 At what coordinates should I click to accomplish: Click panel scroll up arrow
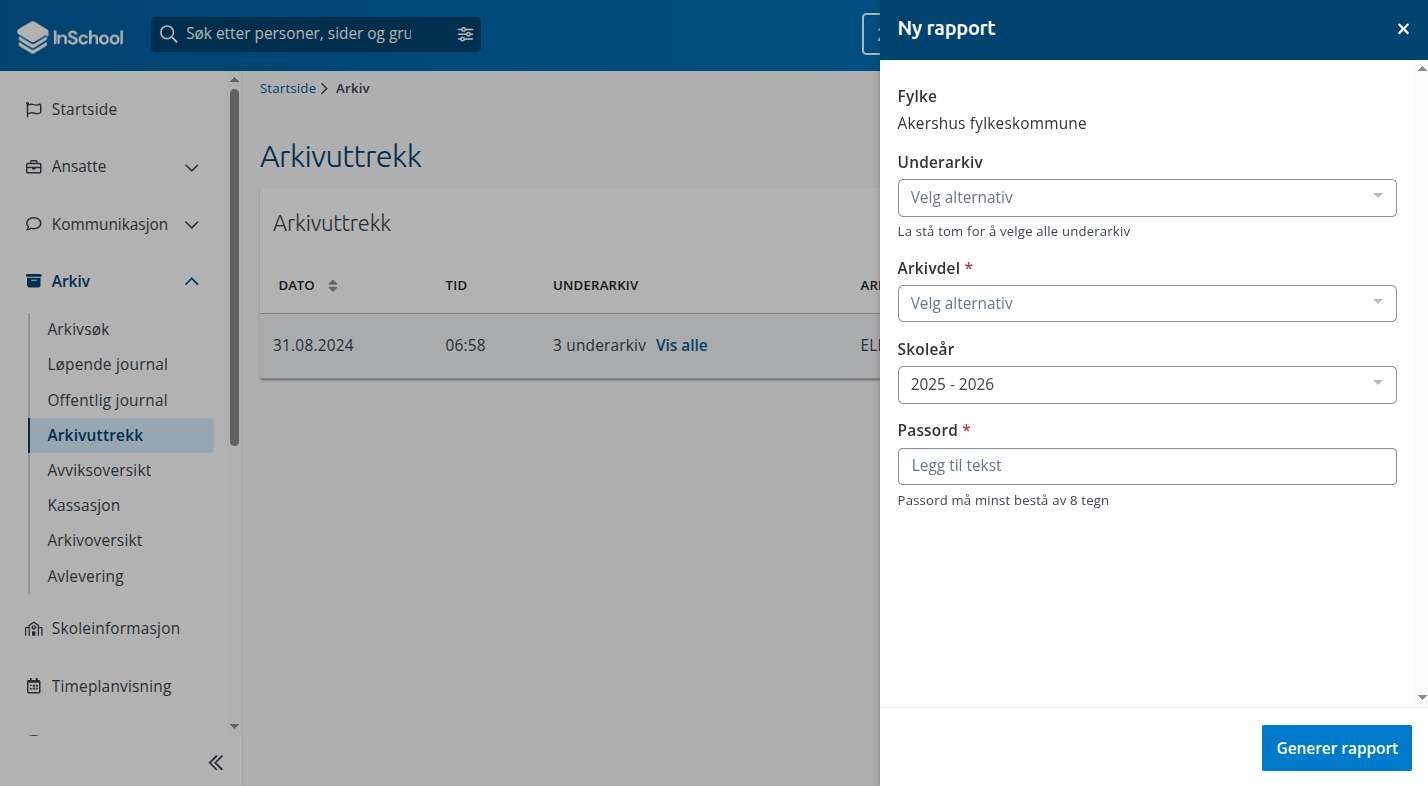pos(1422,69)
